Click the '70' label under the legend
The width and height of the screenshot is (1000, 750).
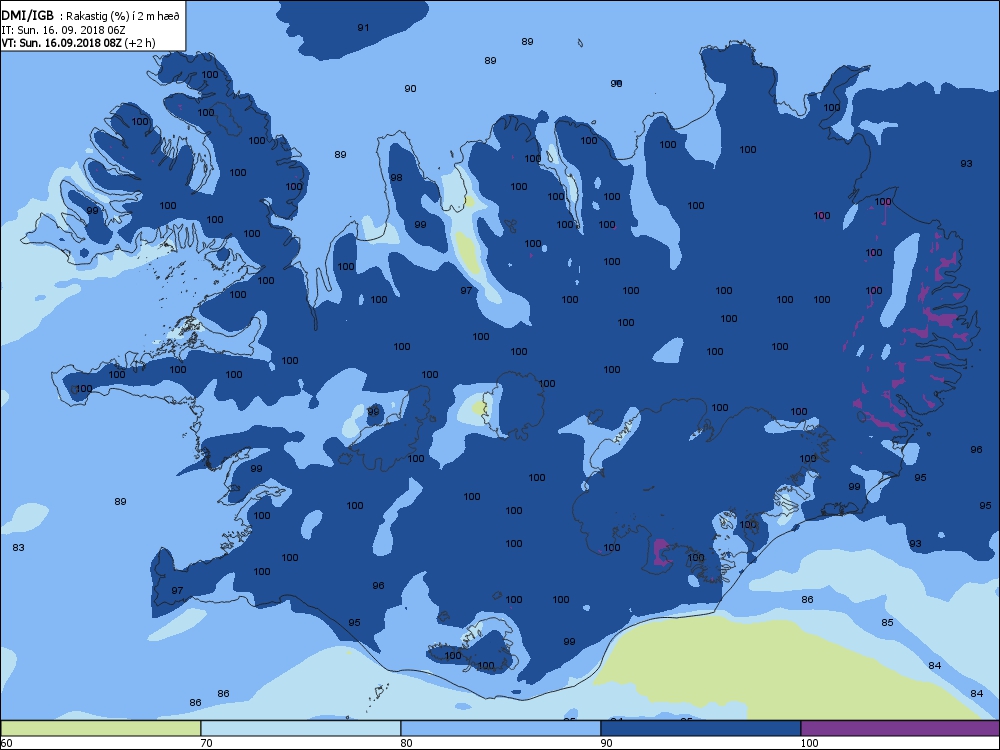click(206, 742)
